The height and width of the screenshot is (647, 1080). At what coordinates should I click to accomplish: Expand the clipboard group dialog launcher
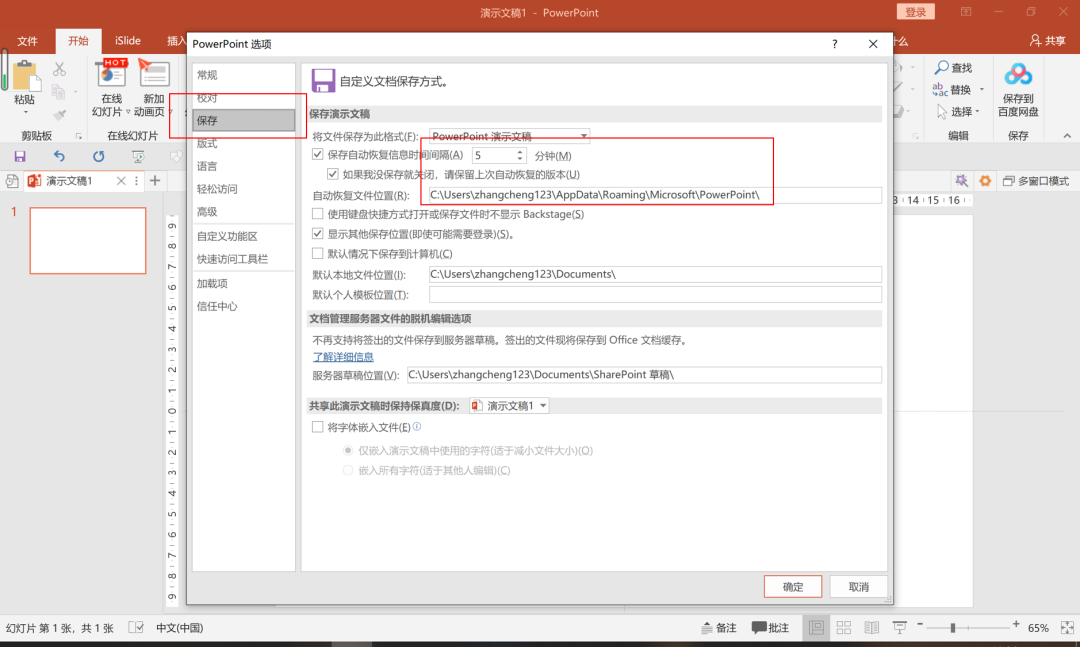click(79, 136)
